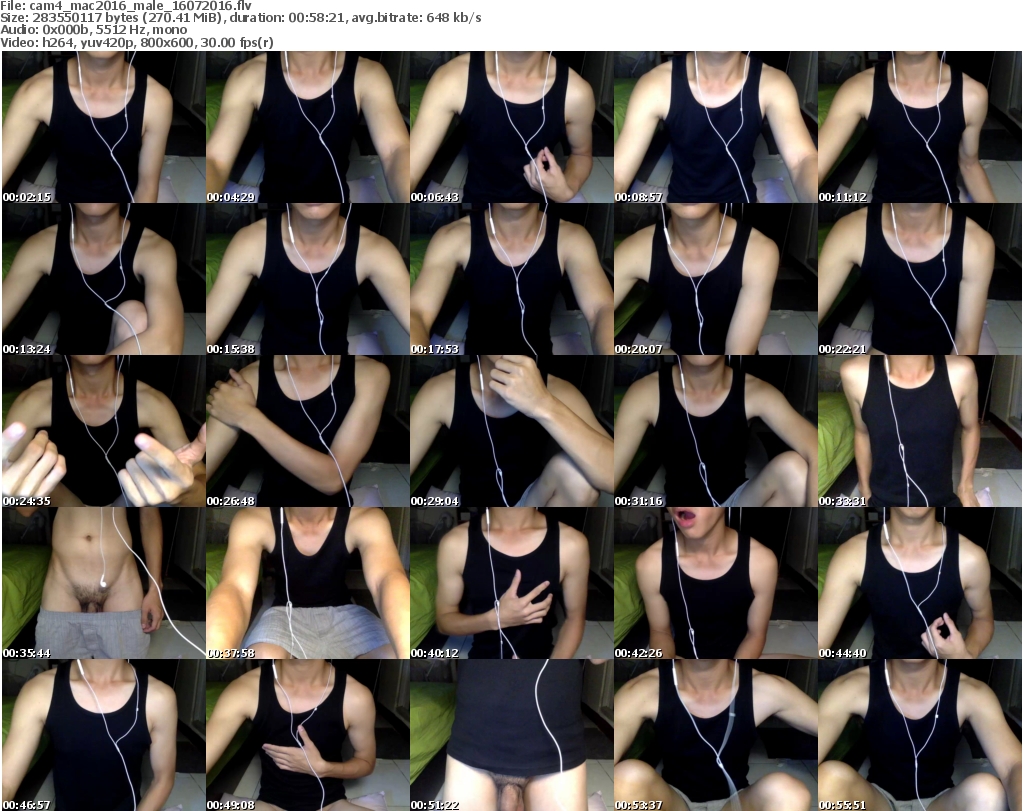
Task: Select the thumbnail timestamped 00:40:12
Action: (511, 584)
